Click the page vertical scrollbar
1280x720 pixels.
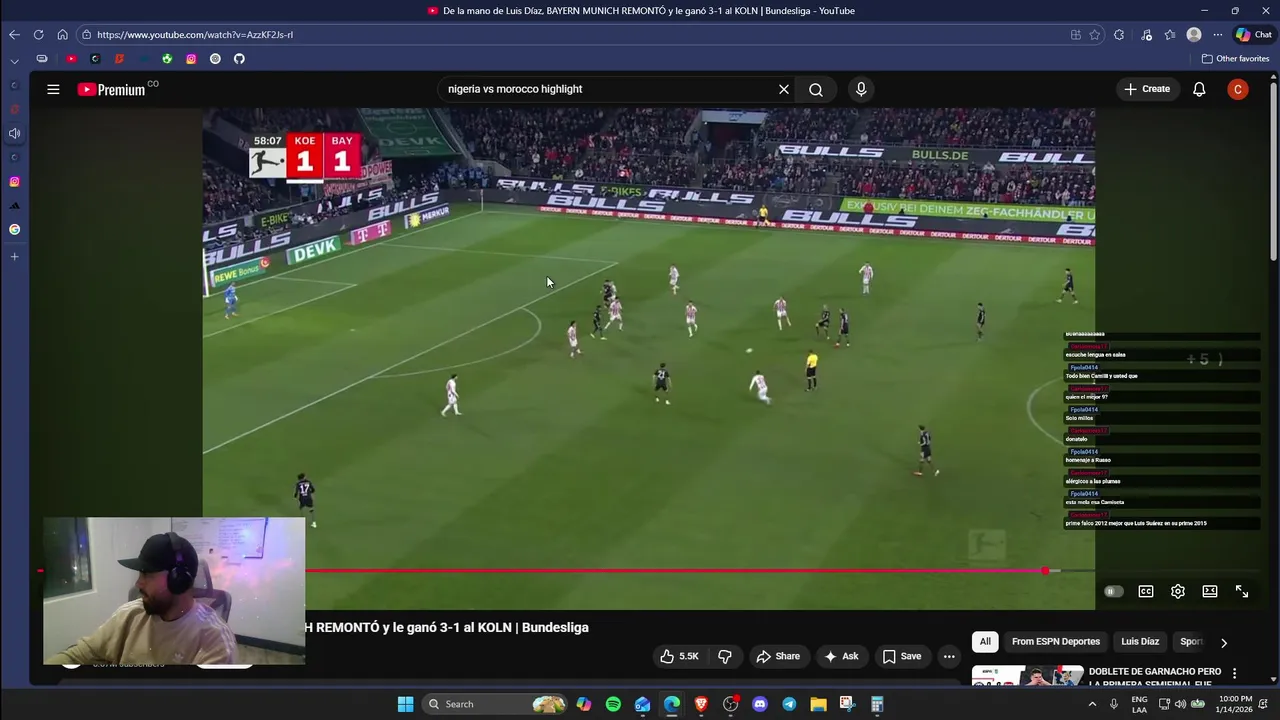click(1273, 170)
